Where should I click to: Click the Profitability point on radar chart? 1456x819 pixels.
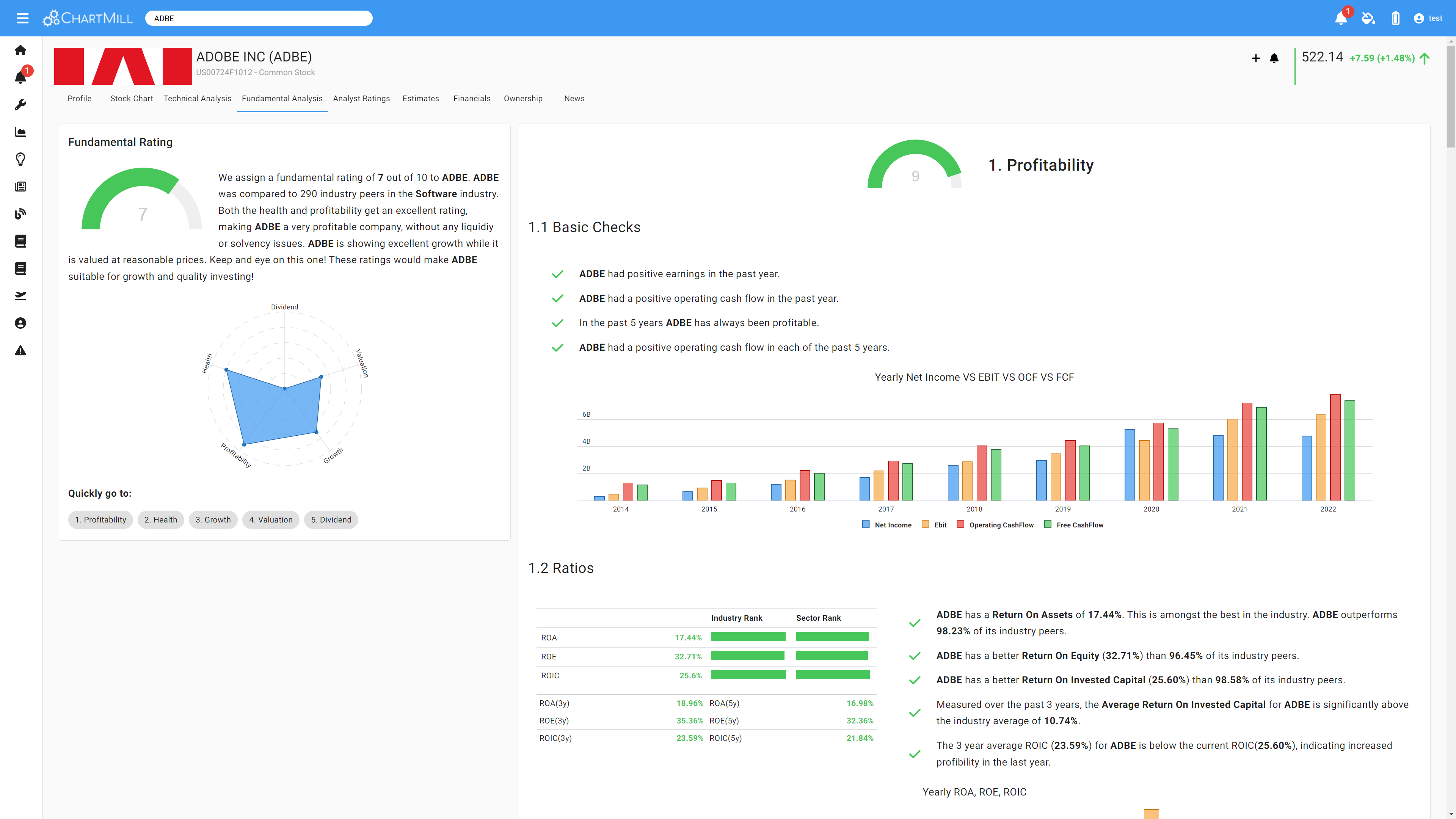[243, 445]
